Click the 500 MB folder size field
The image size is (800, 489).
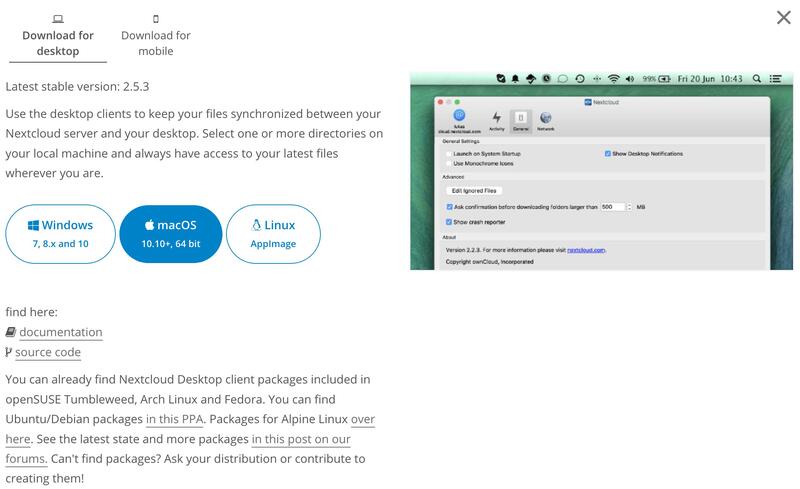[x=613, y=207]
